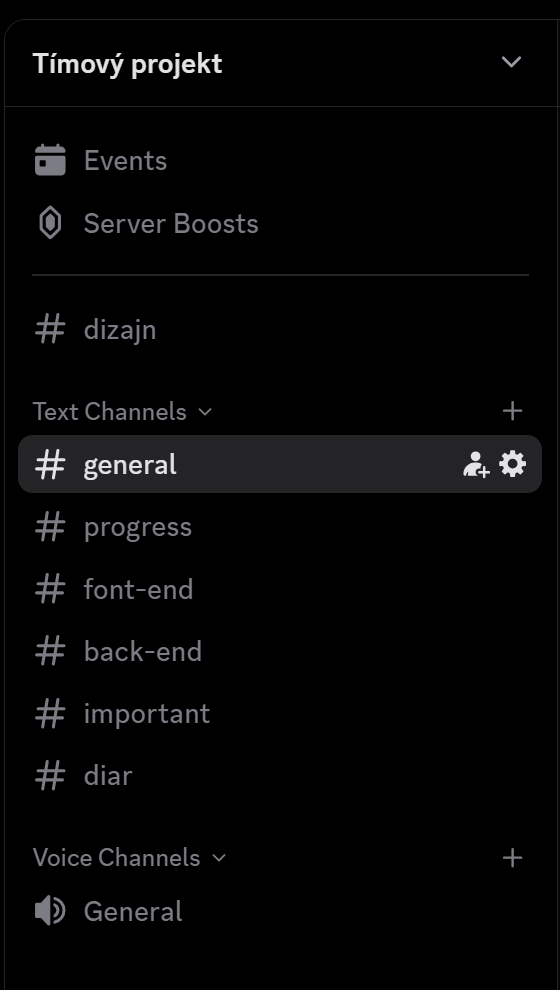Click the Server Boosts link
Viewport: 560px width, 990px height.
pos(171,224)
